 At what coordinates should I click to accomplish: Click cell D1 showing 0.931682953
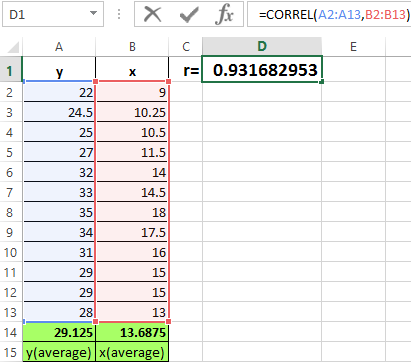[262, 69]
